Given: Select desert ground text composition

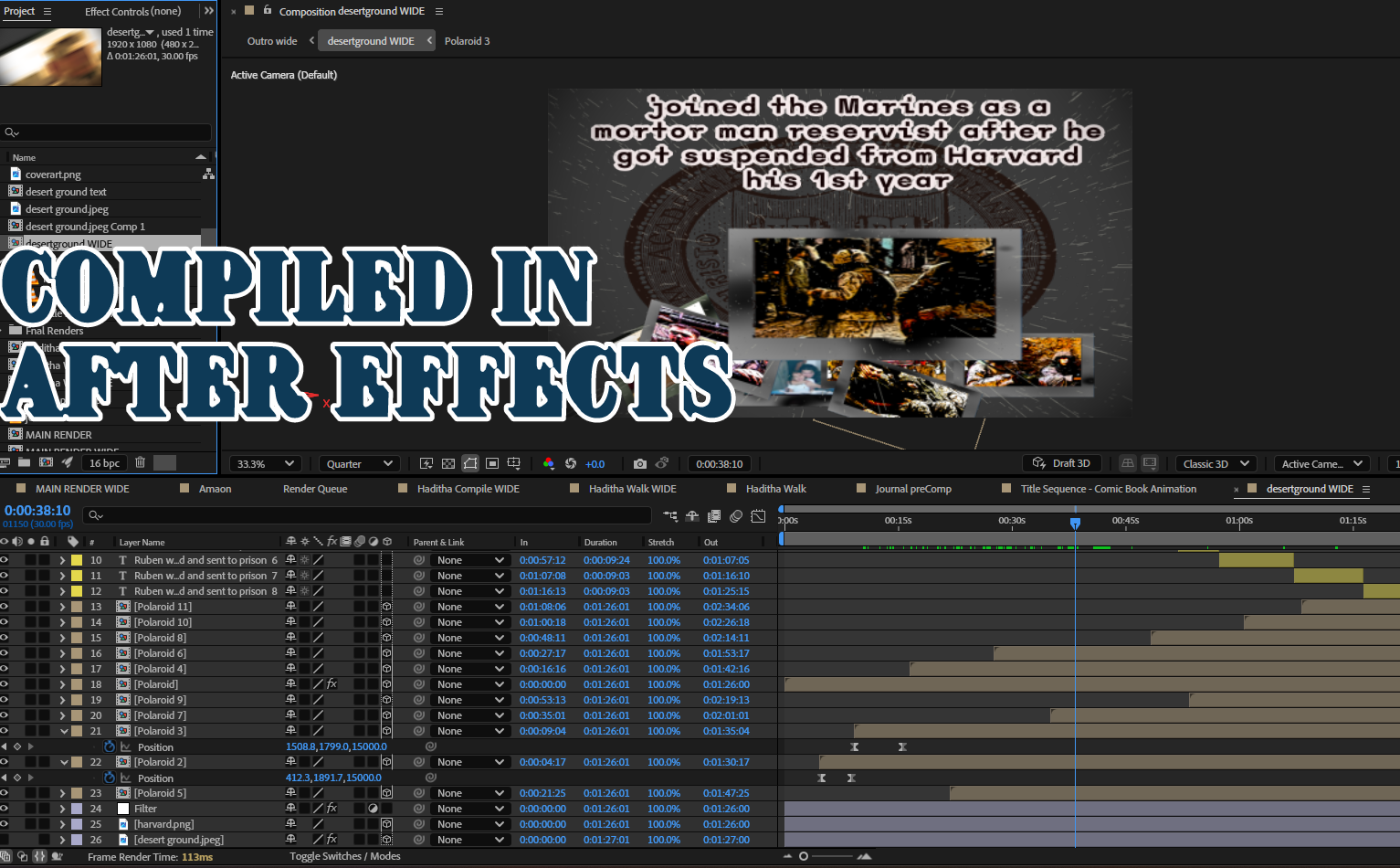Looking at the screenshot, I should (66, 192).
